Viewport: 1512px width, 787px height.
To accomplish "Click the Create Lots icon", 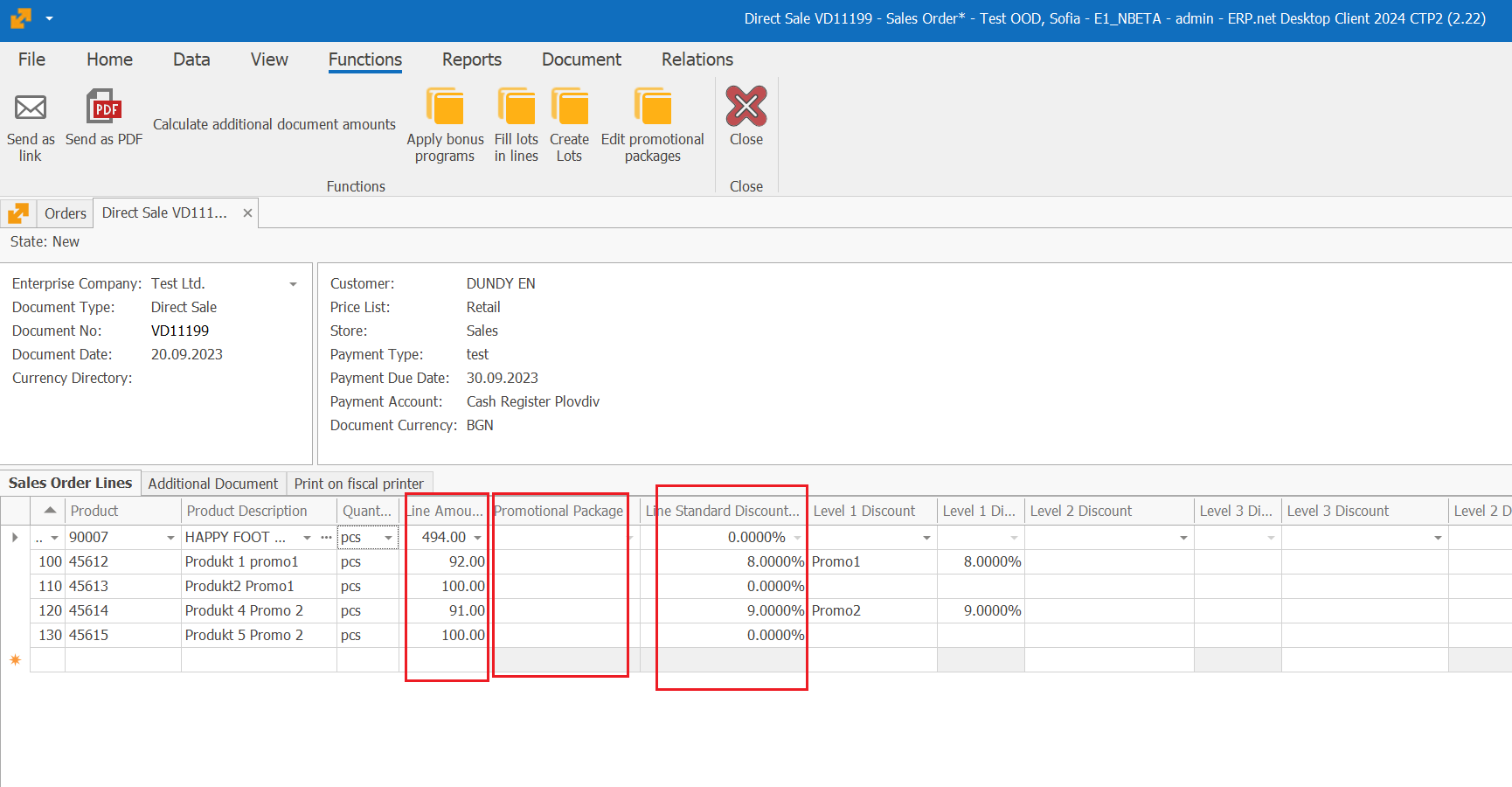I will (570, 107).
